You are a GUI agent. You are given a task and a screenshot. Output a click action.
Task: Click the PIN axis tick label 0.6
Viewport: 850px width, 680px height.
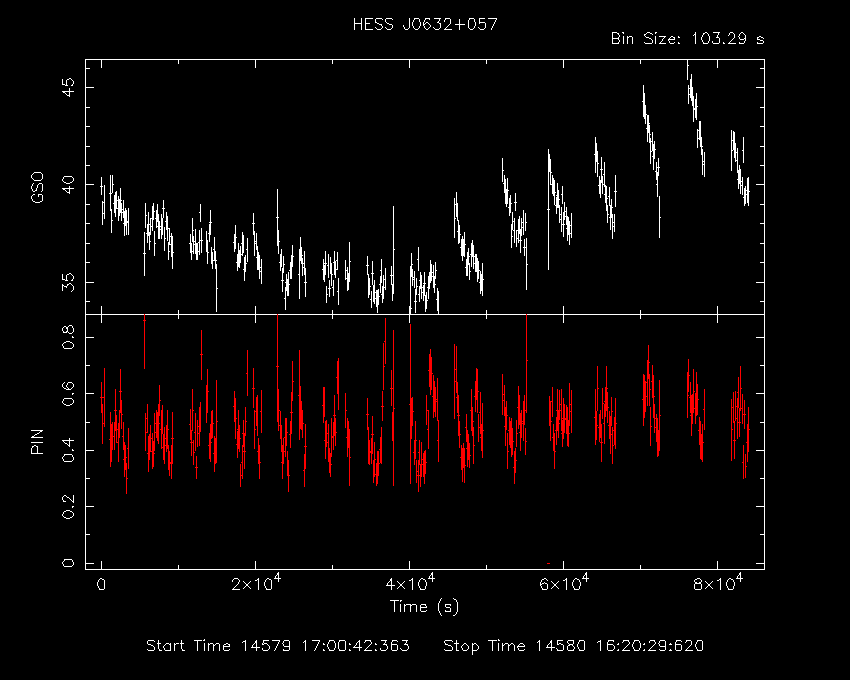pos(68,394)
